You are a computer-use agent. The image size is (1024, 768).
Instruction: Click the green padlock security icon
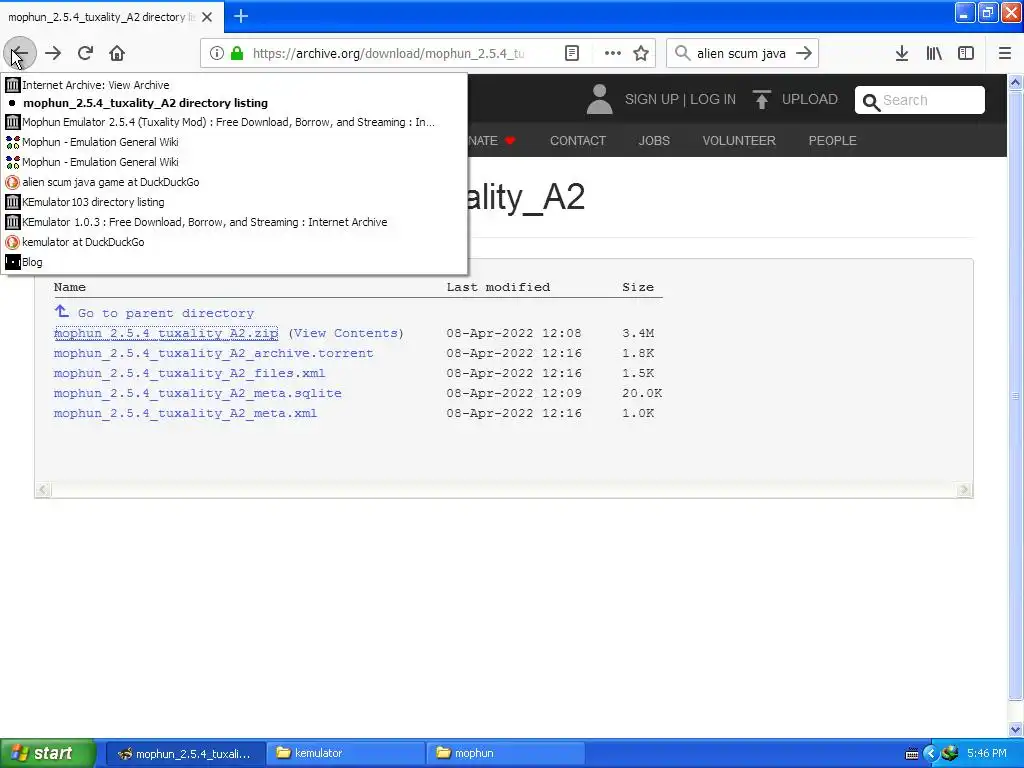click(237, 54)
